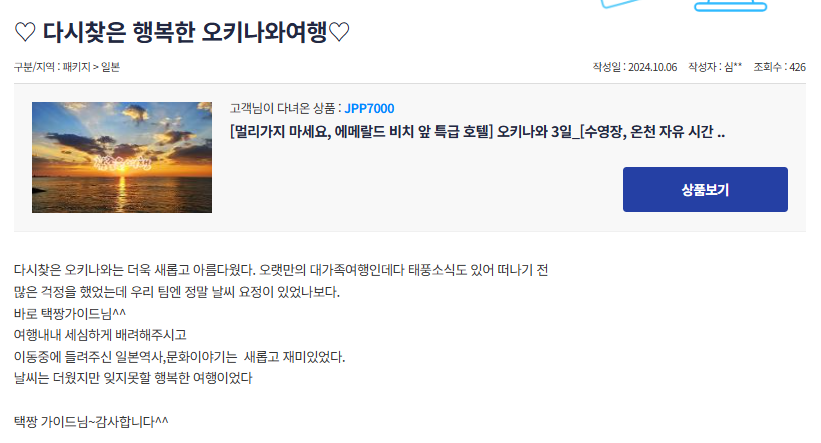
Task: Click the heart icon after 오키나와여행
Action: click(339, 32)
